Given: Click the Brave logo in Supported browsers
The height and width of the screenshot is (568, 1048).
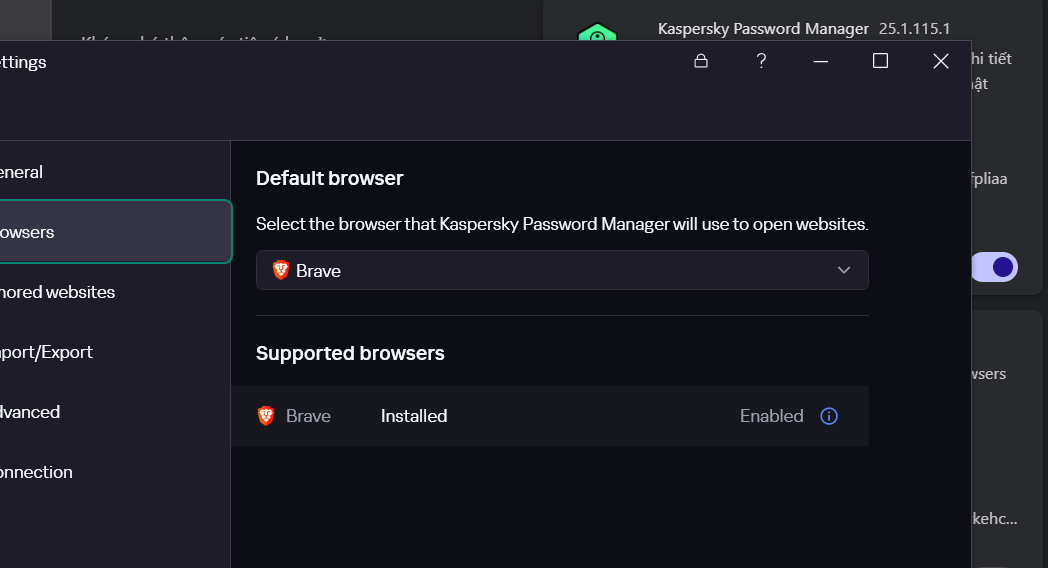Looking at the screenshot, I should coord(266,416).
